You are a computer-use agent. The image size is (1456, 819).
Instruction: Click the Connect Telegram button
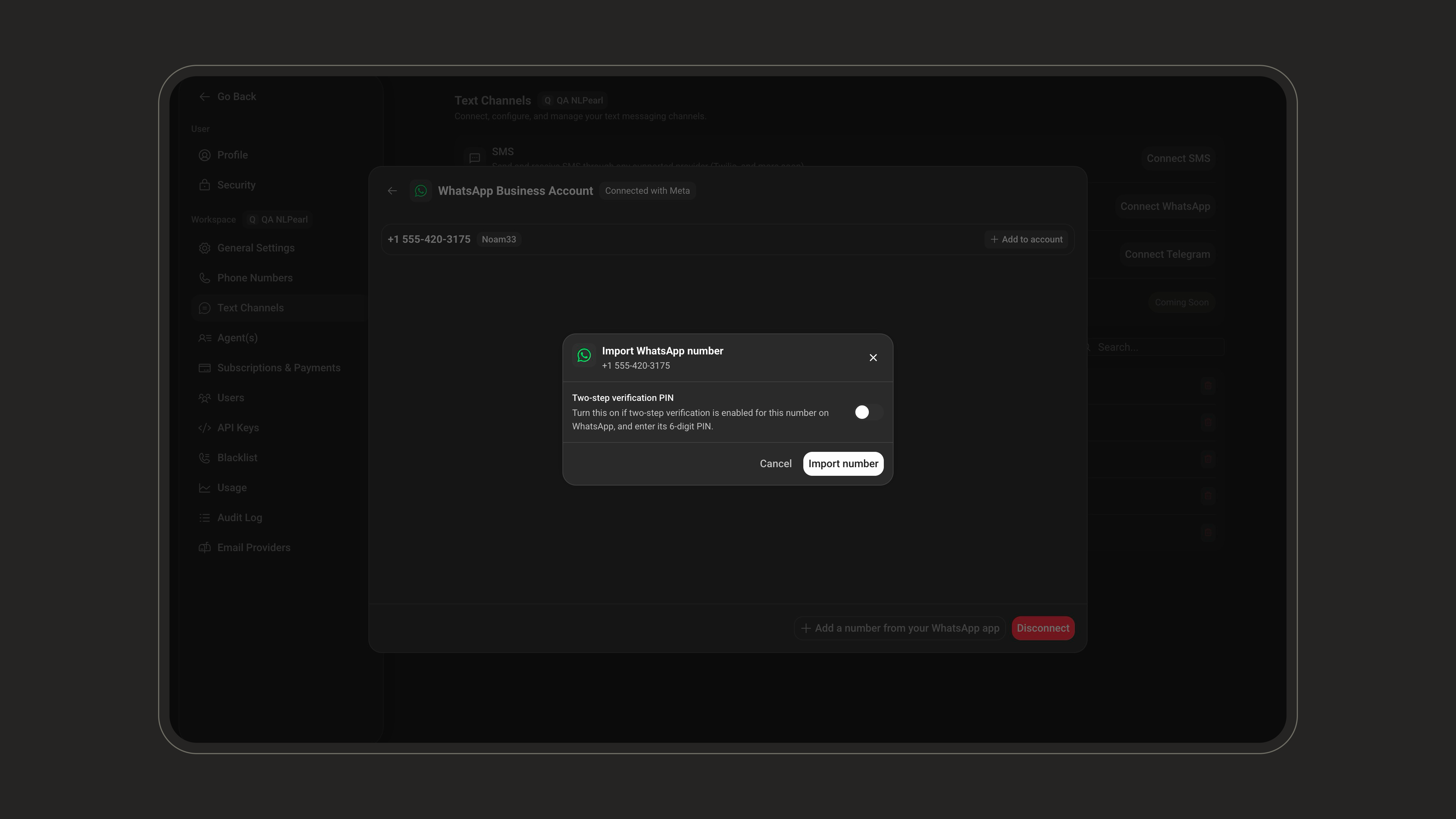click(x=1167, y=254)
